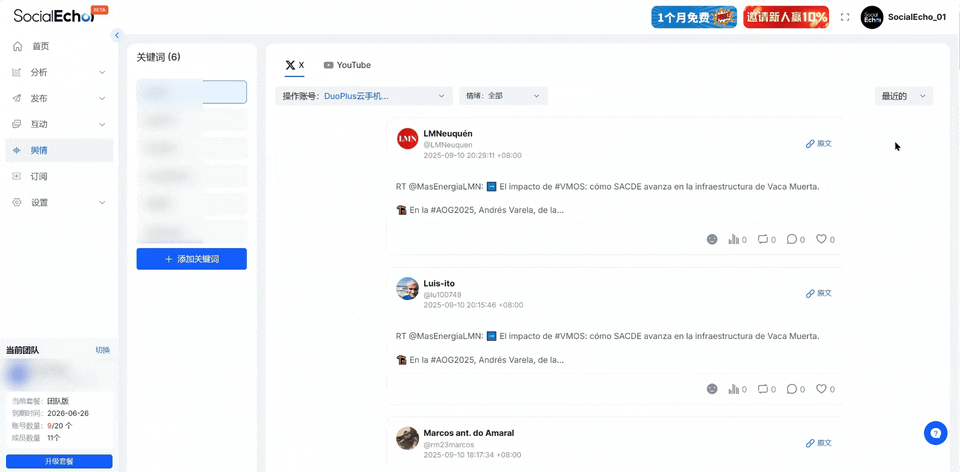Open 原文 link on LMNeuquén's post
Image resolution: width=960 pixels, height=472 pixels.
(x=819, y=144)
